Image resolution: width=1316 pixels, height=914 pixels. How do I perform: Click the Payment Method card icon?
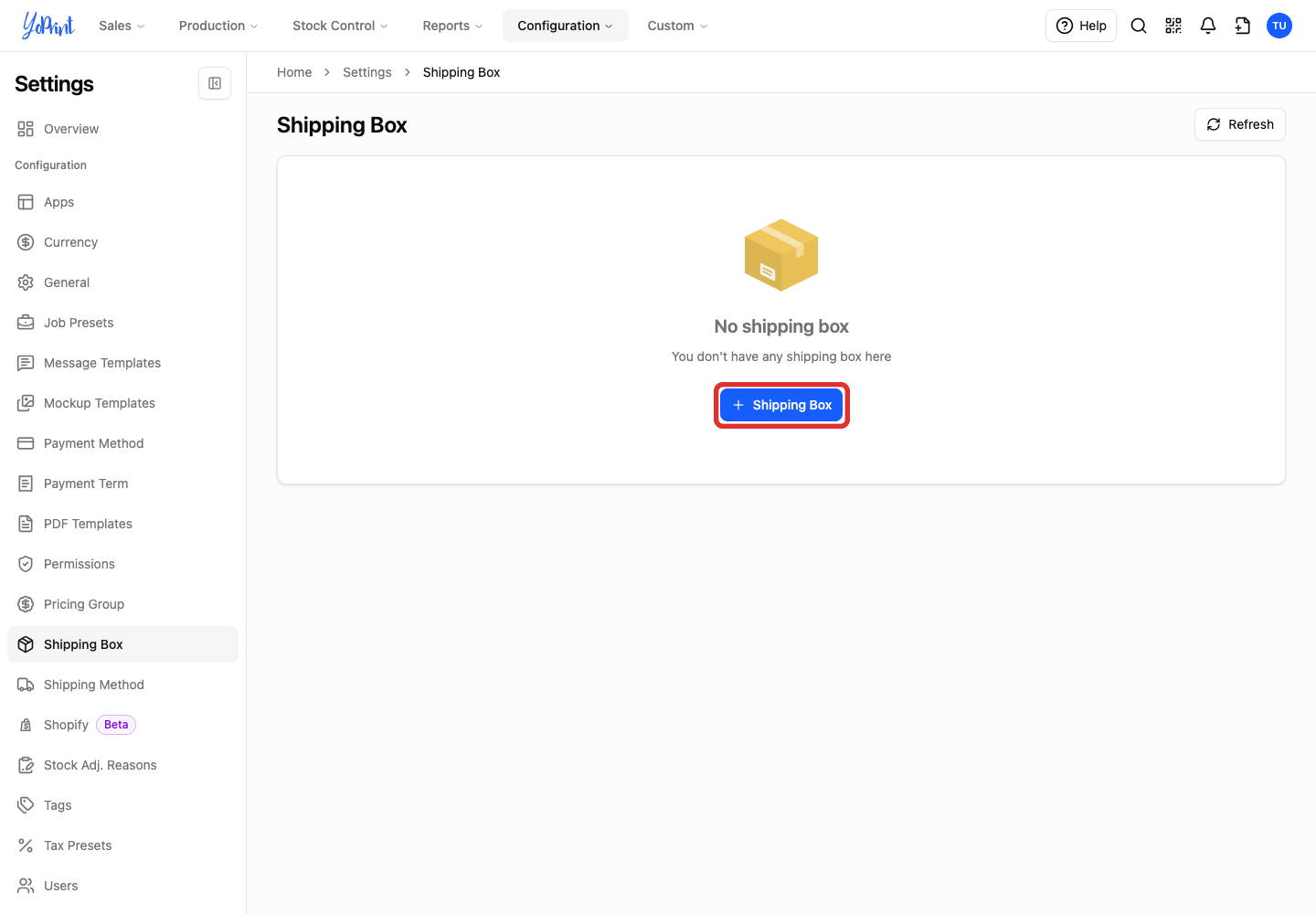26,443
